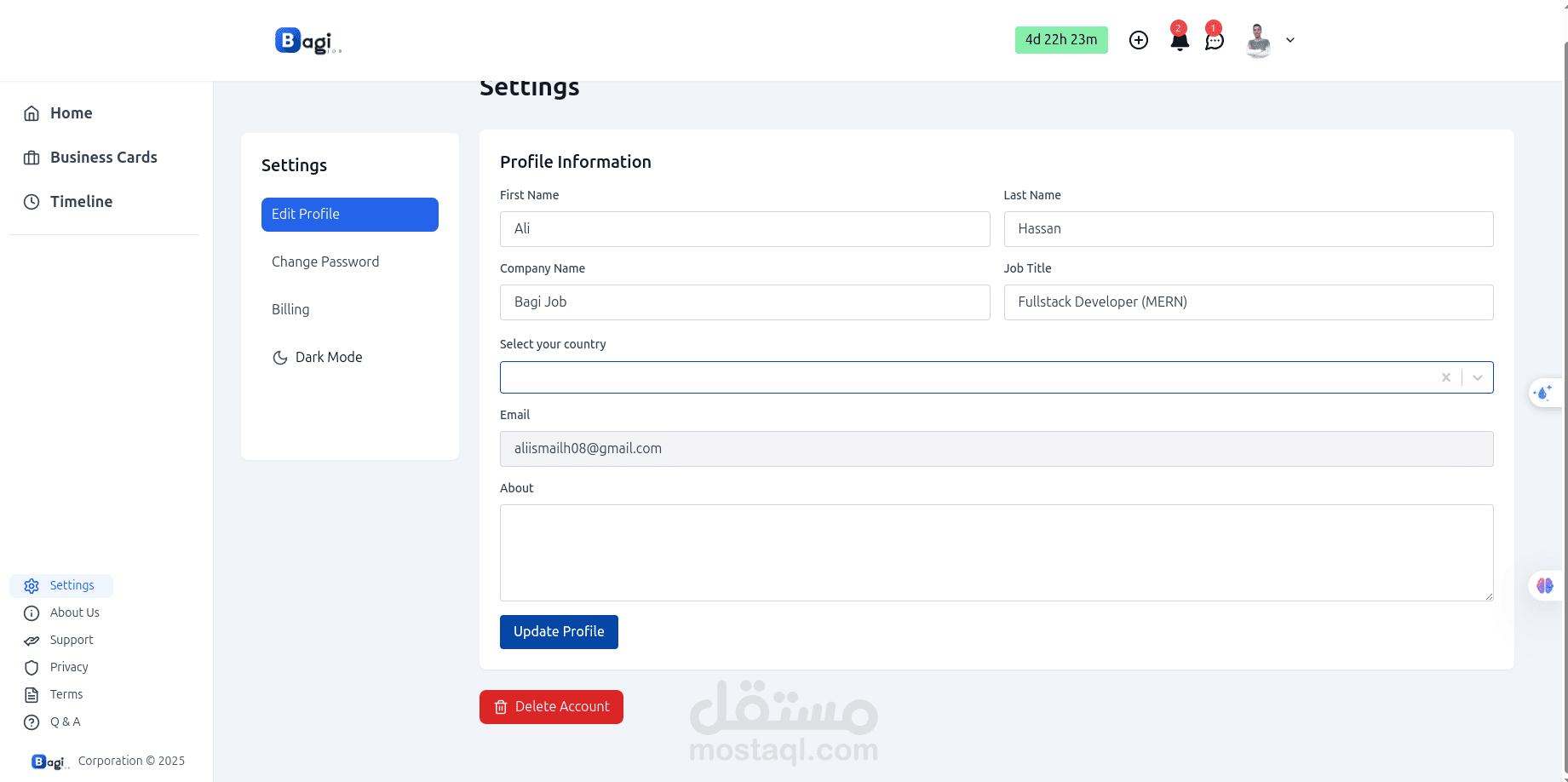The height and width of the screenshot is (782, 1568).
Task: Open the Support link
Action: [x=72, y=641]
